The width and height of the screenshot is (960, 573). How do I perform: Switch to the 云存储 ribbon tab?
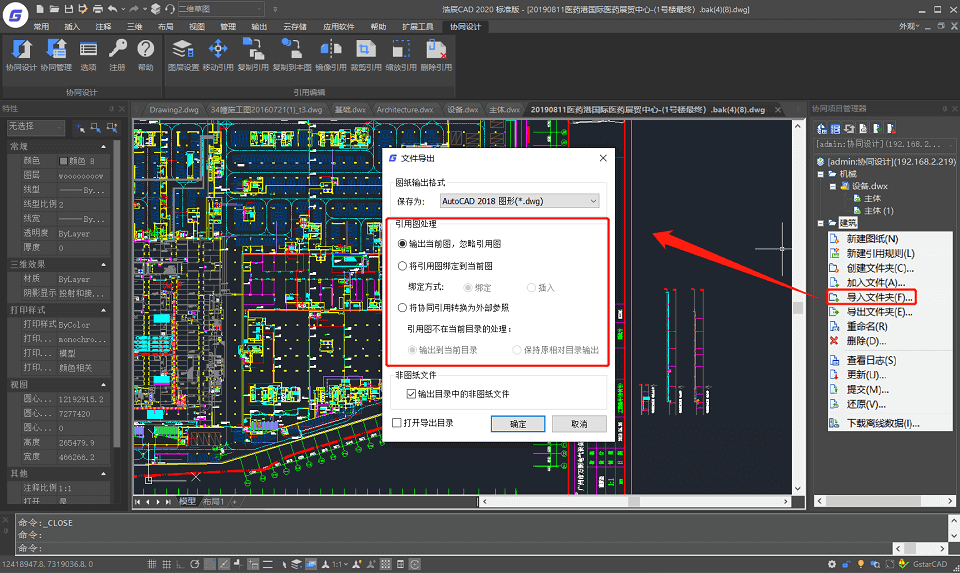295,26
